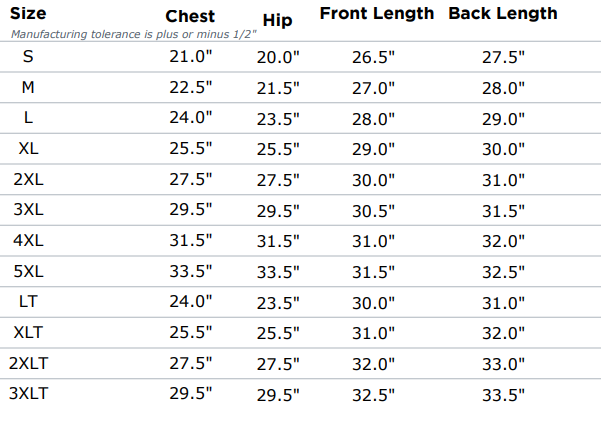Click the hip value for size 3XL
The image size is (601, 422).
point(277,211)
